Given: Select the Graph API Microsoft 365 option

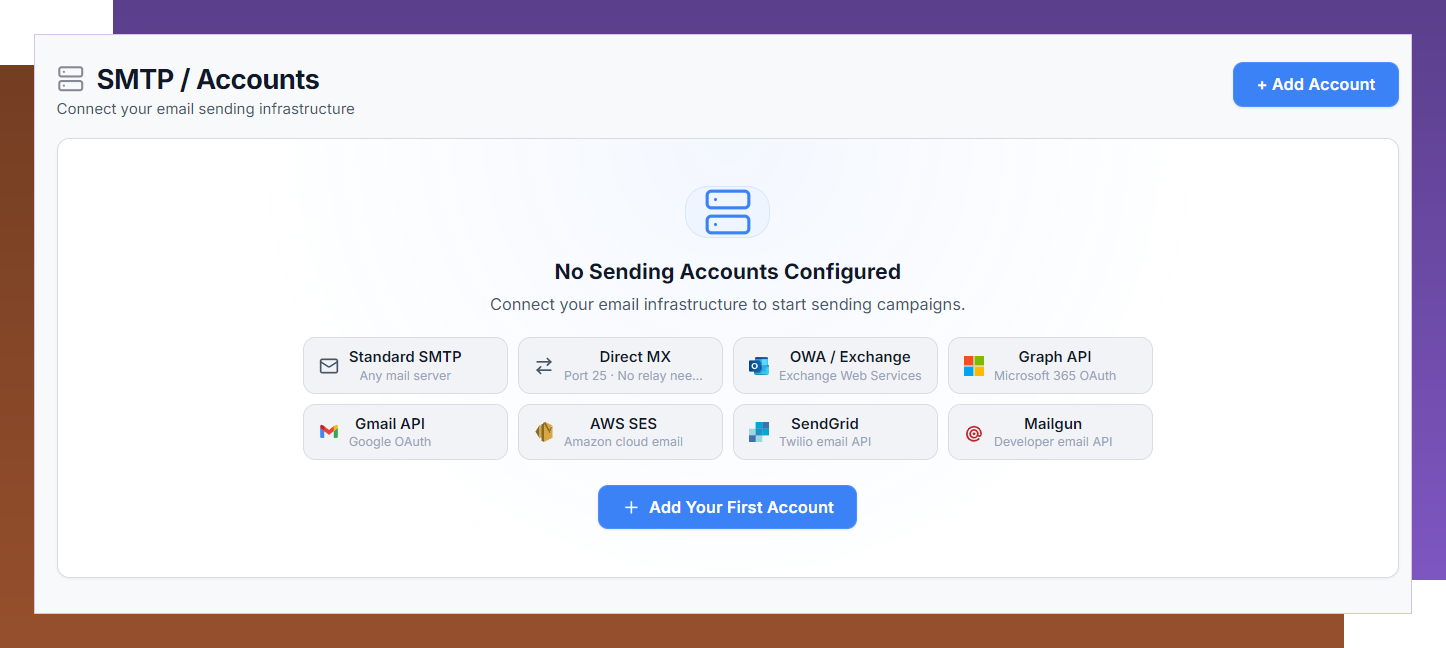Looking at the screenshot, I should pyautogui.click(x=1050, y=365).
